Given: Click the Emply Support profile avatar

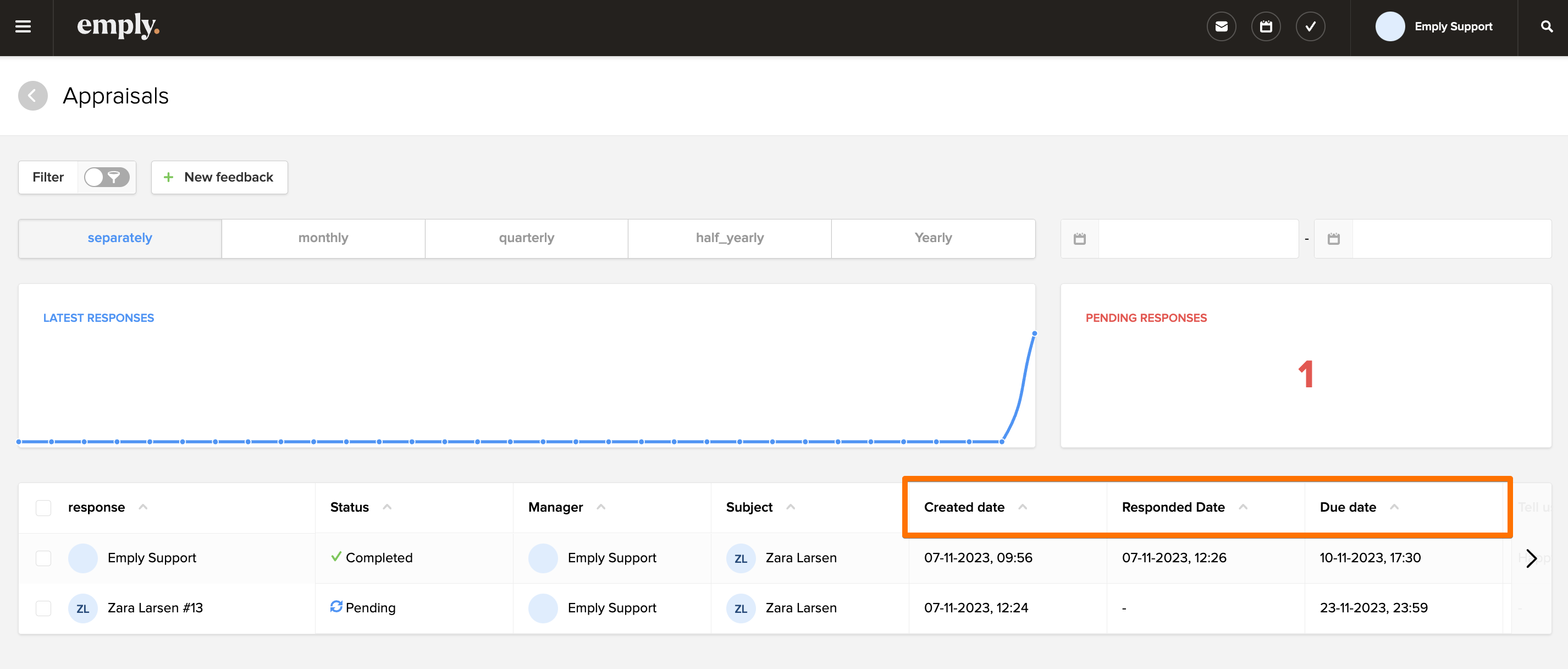Looking at the screenshot, I should pos(1390,27).
